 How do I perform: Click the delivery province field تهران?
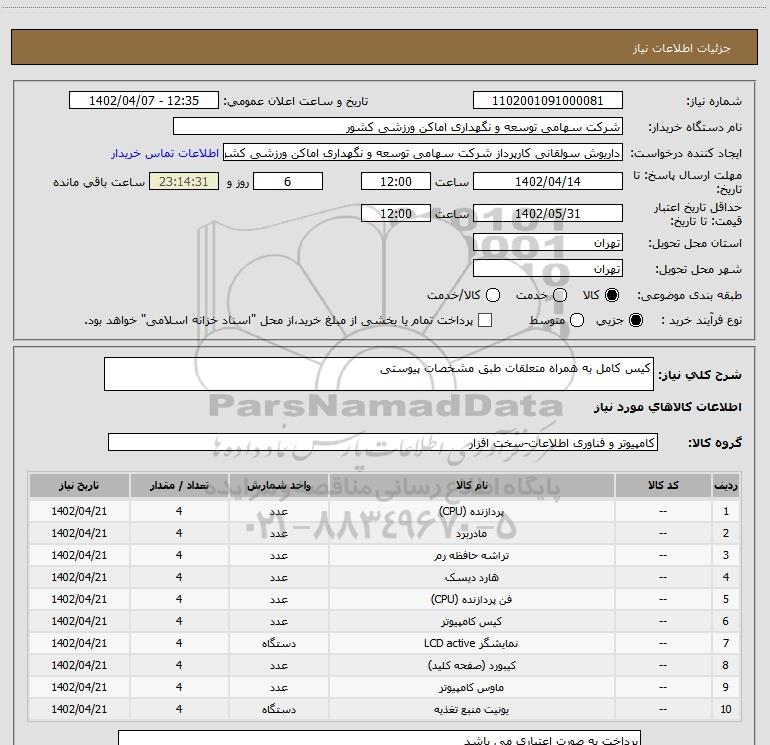[548, 243]
